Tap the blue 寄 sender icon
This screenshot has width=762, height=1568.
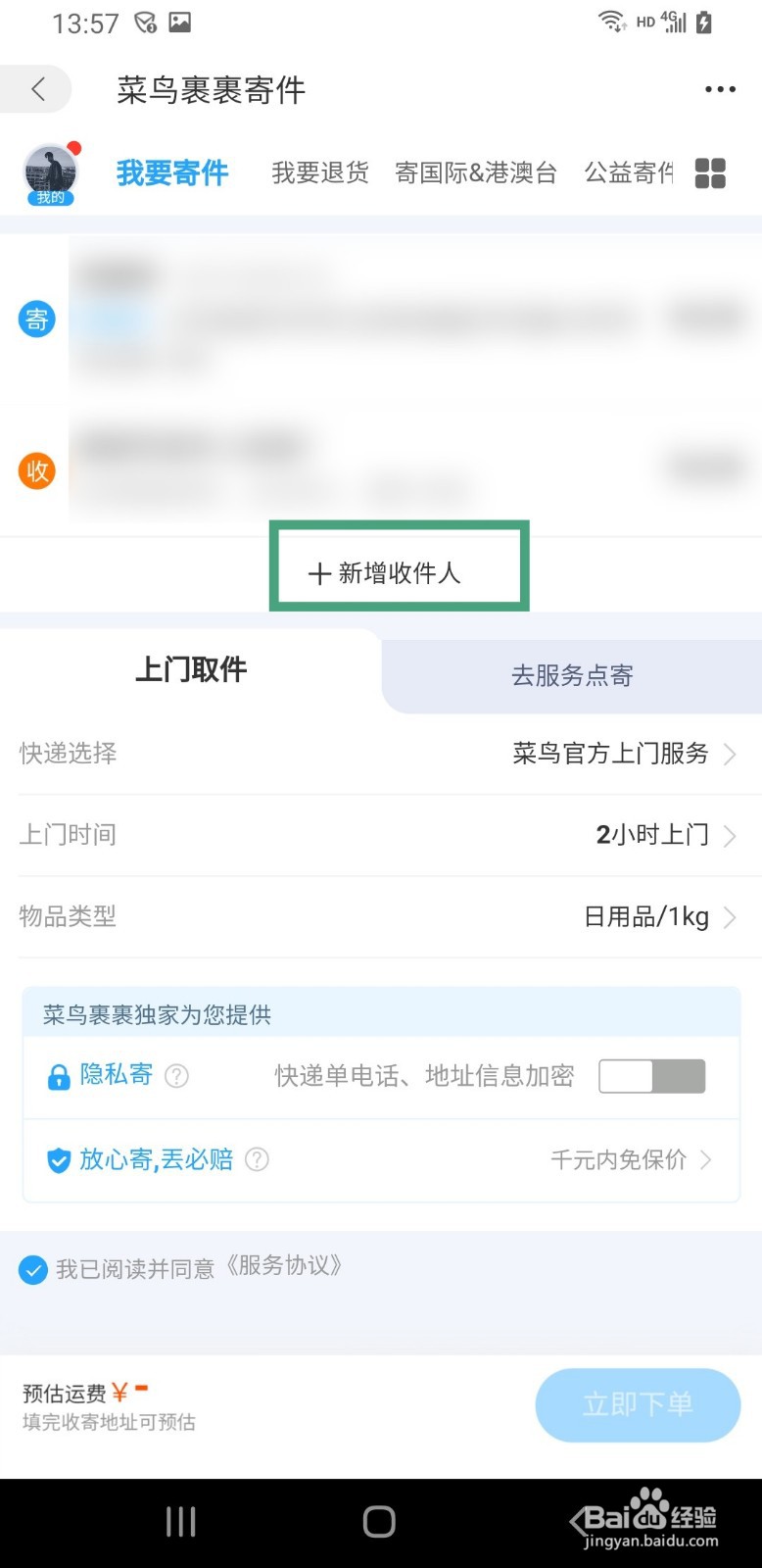click(x=37, y=319)
